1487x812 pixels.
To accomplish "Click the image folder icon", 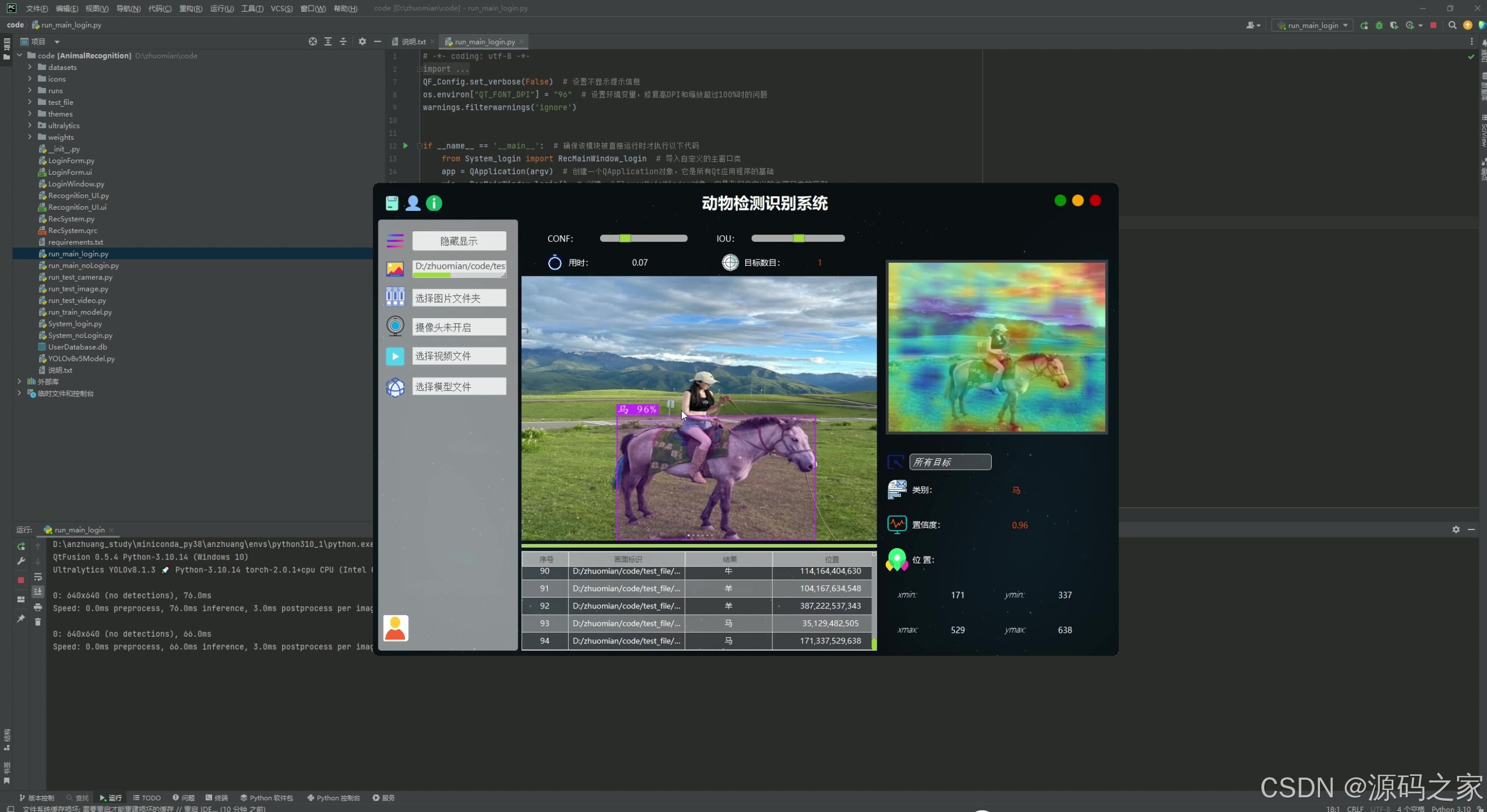I will [395, 297].
